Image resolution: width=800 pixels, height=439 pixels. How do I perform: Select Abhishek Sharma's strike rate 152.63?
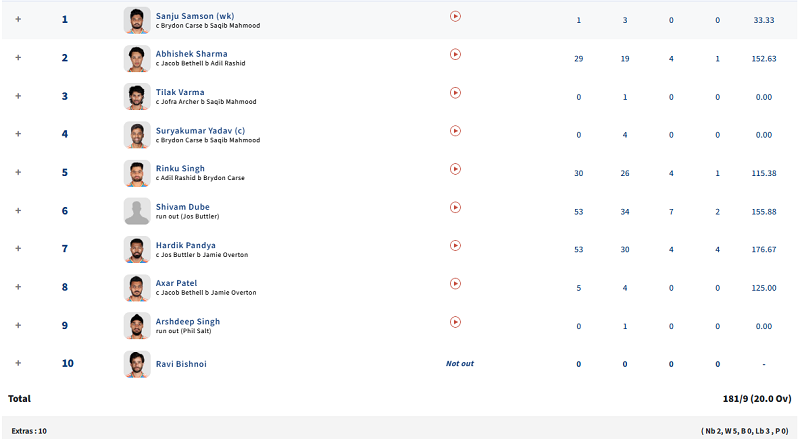coord(764,59)
